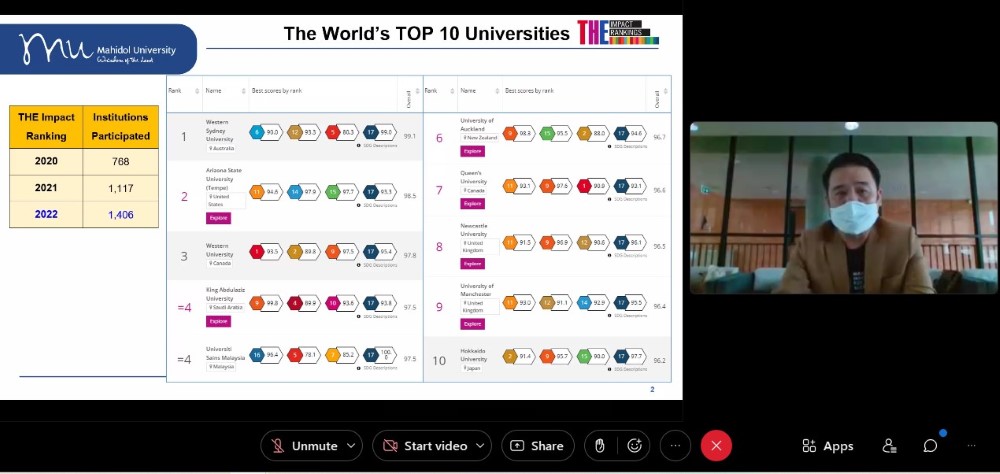Open the Apps panel
1000x474 pixels.
click(827, 446)
